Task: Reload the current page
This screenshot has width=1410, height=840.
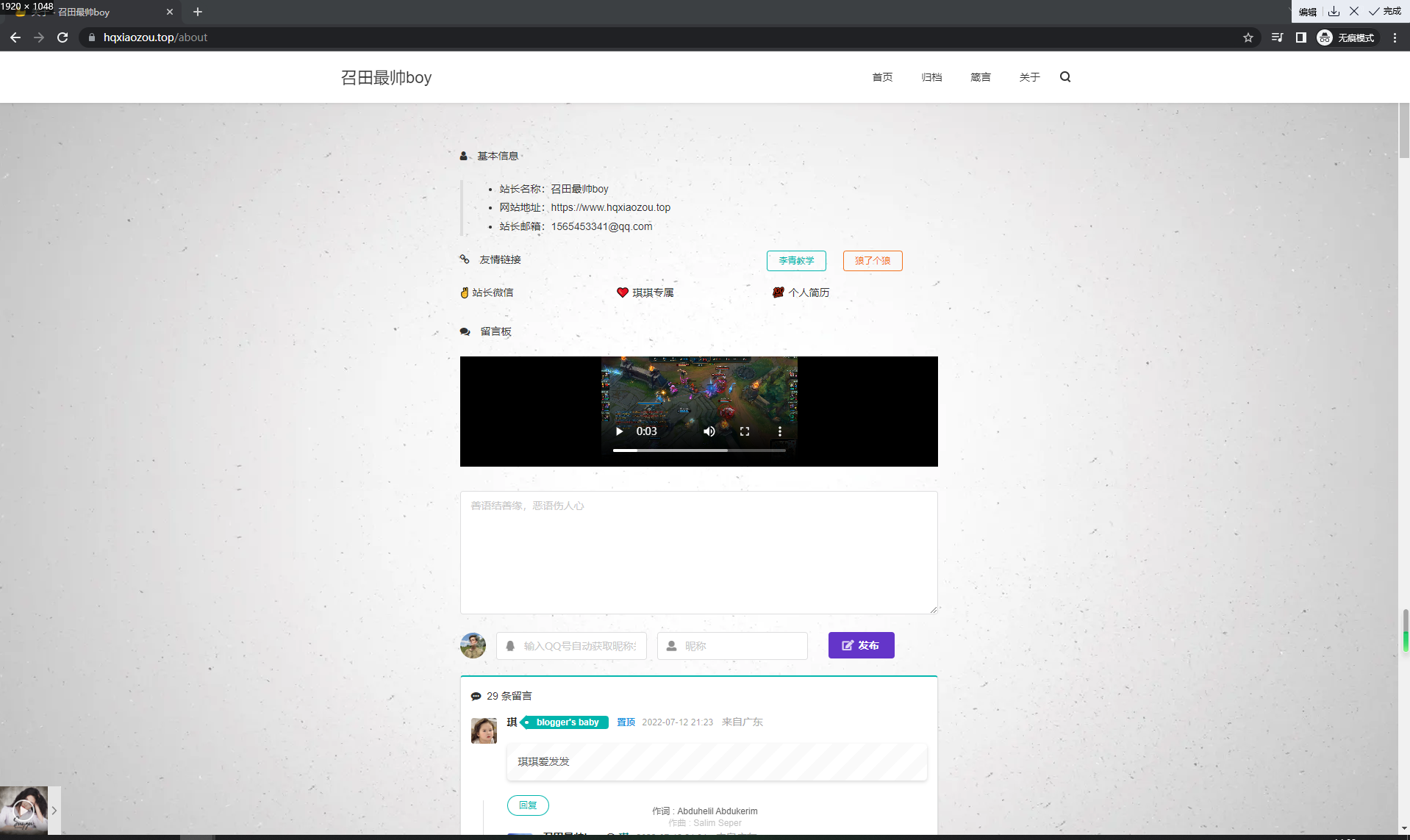Action: 62,37
